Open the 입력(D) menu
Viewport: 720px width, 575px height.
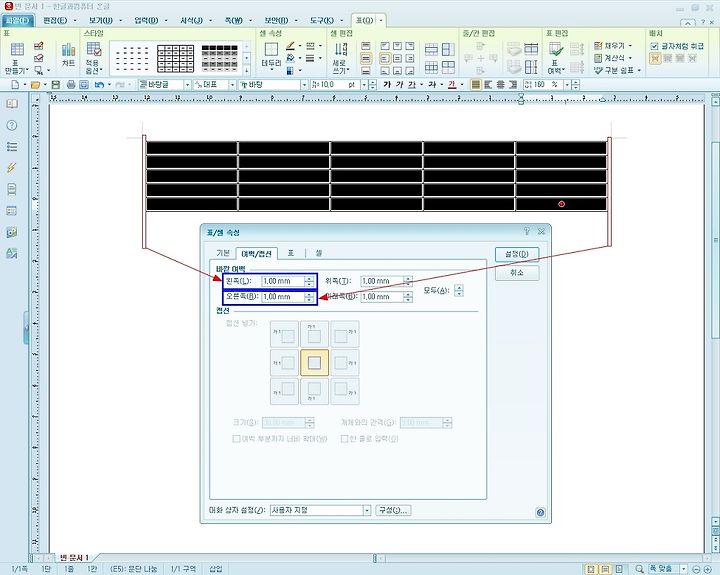[146, 21]
